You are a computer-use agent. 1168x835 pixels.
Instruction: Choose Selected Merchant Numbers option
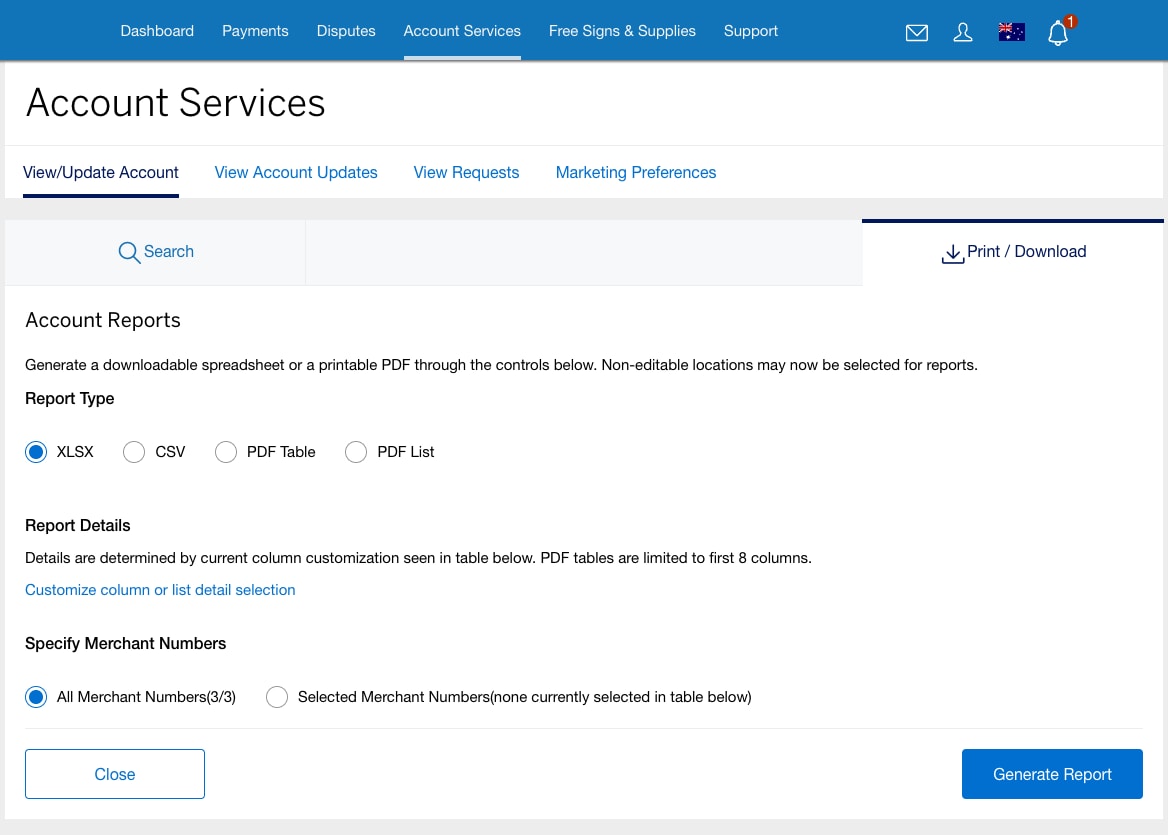point(277,697)
